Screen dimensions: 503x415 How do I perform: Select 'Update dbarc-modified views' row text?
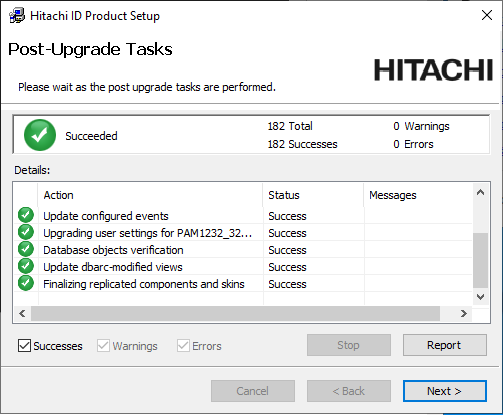pos(113,267)
